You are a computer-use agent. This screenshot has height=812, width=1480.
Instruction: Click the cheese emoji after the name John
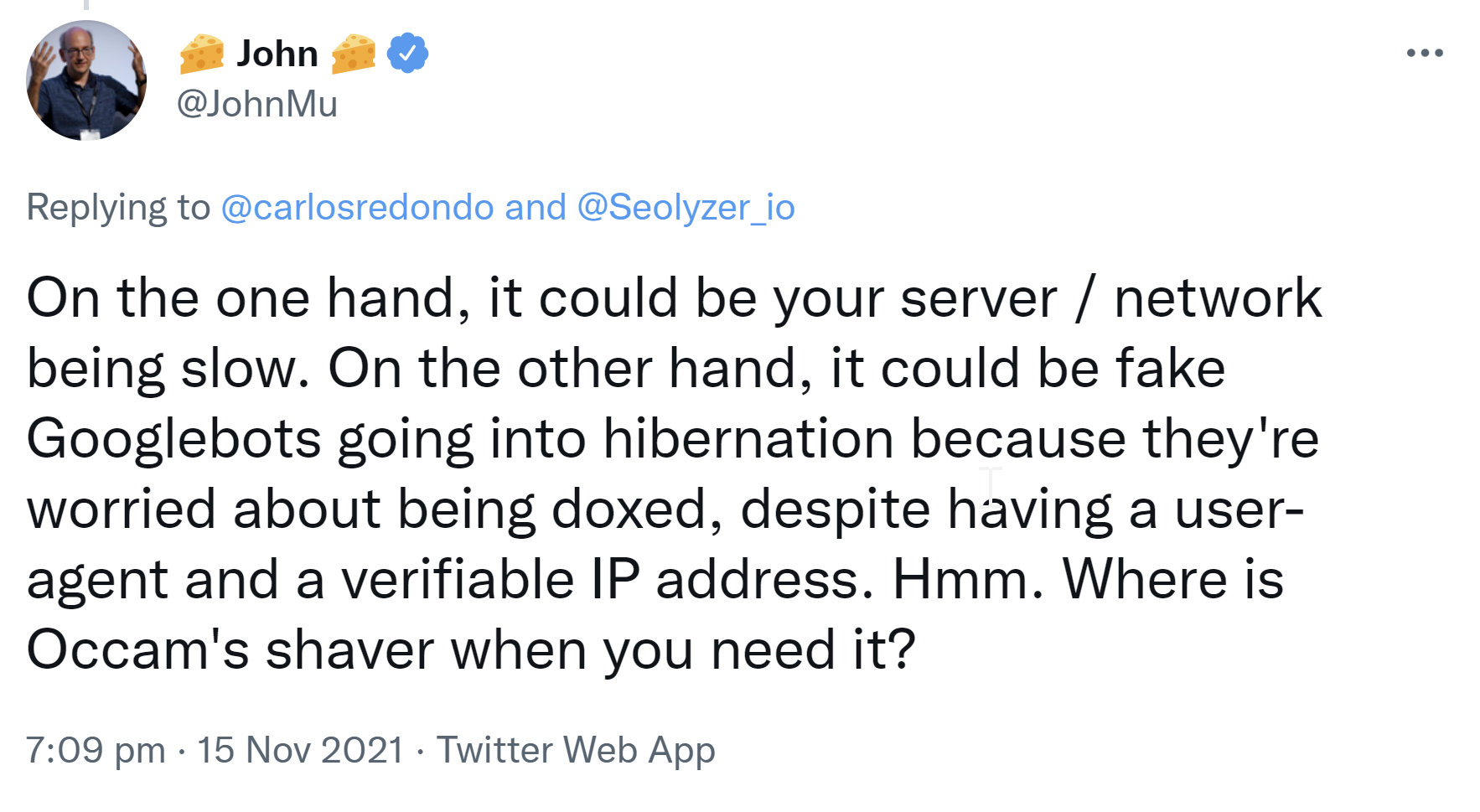[353, 54]
